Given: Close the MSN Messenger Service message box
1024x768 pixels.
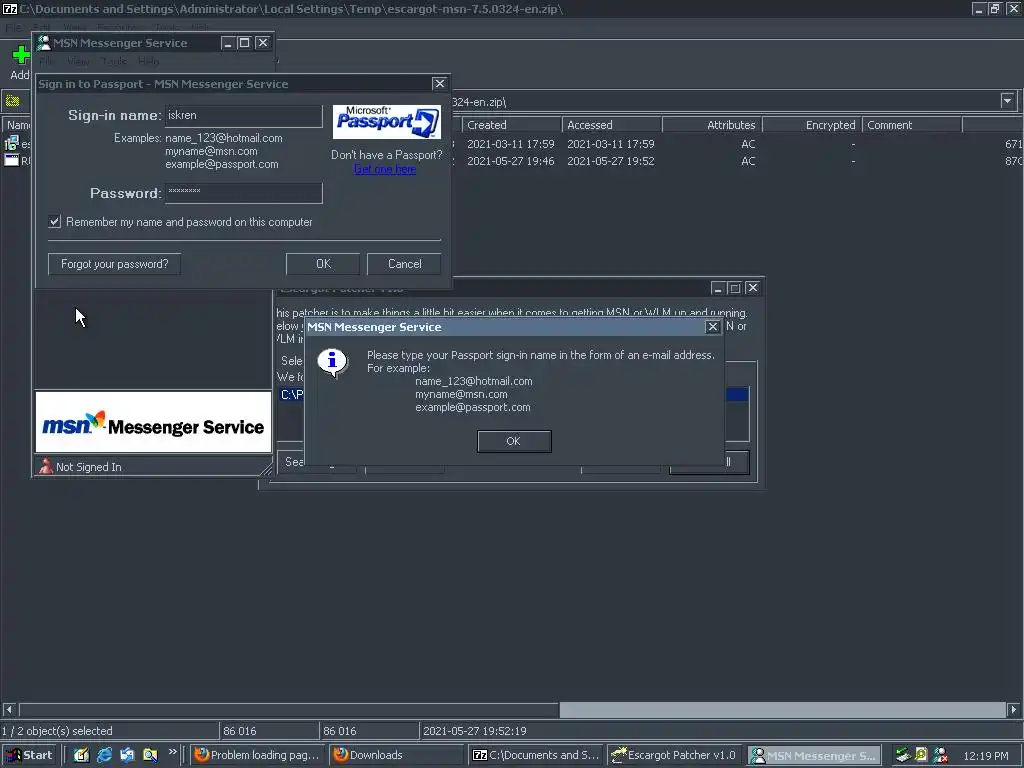Looking at the screenshot, I should 712,327.
